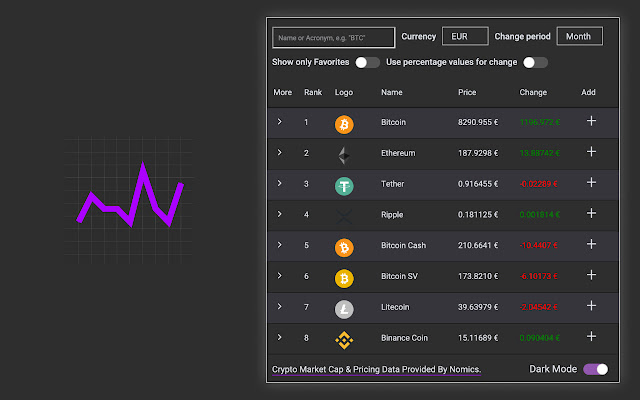Screen dimensions: 640x400
Task: Click the Bitcoin Cash name cell
Action: 403,245
